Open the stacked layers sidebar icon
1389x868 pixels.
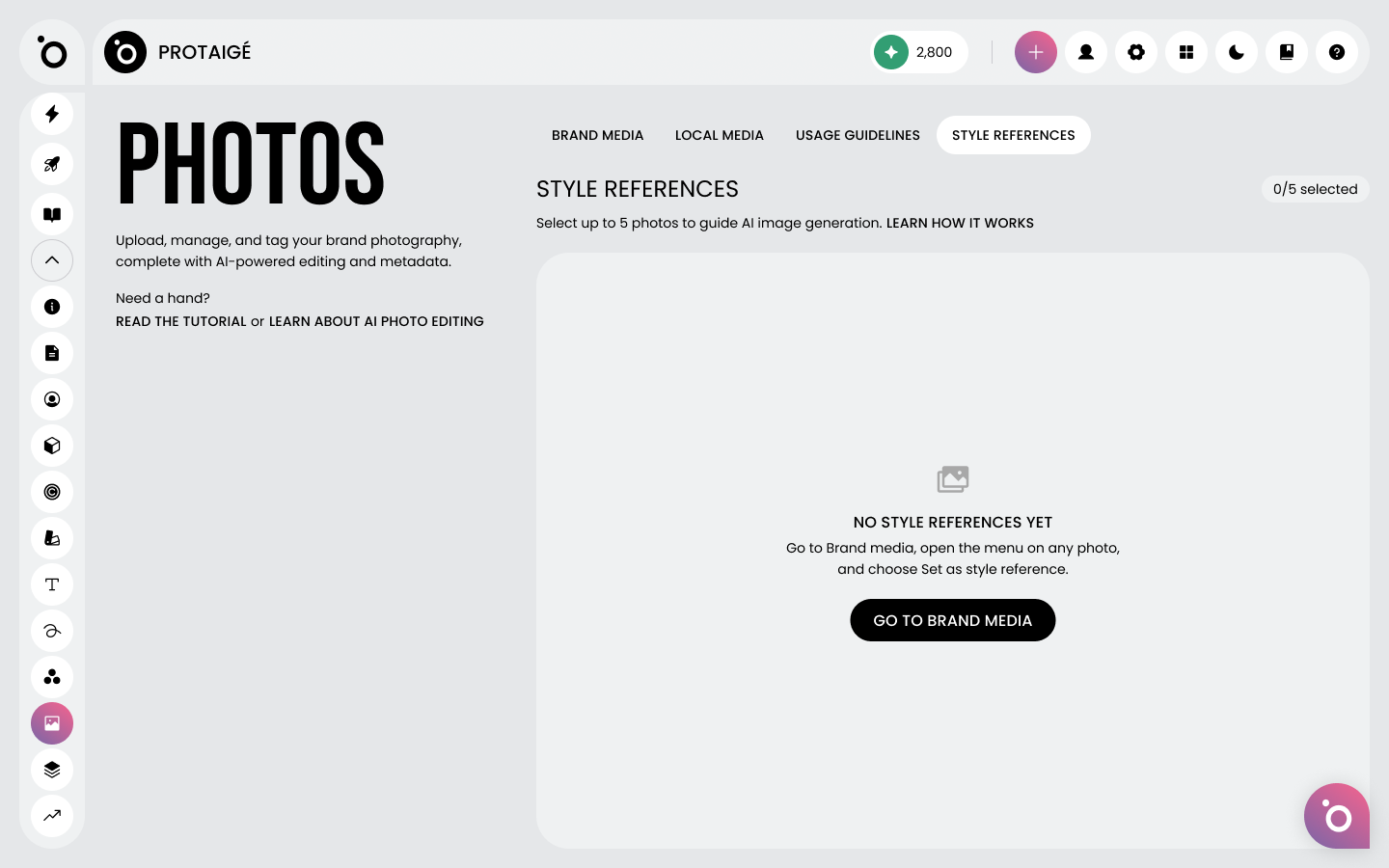tap(52, 770)
